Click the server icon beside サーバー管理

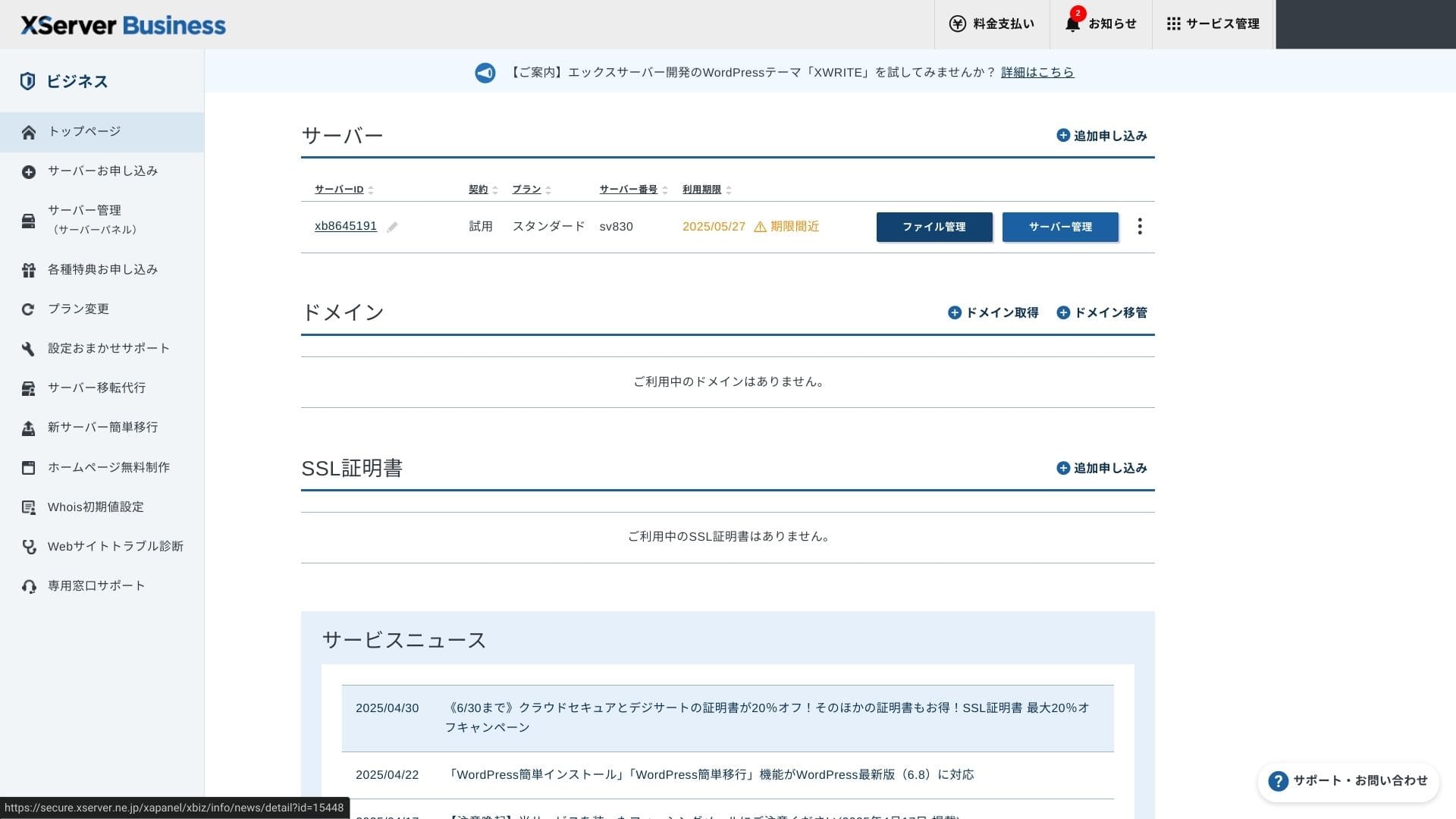point(29,221)
